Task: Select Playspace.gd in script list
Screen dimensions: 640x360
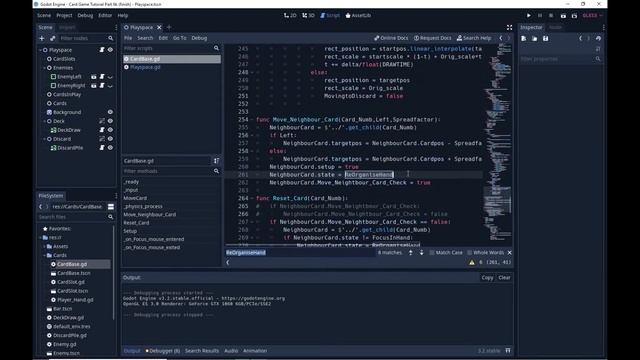Action: [172, 67]
